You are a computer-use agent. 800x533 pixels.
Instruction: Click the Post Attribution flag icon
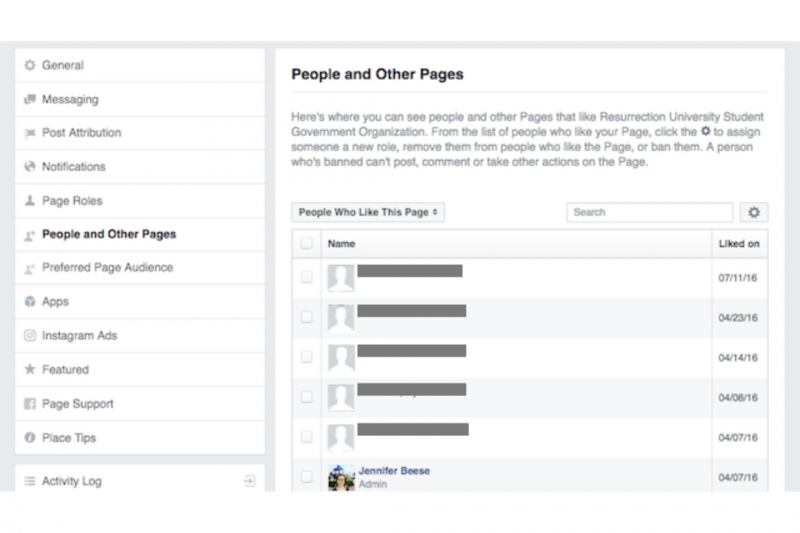(x=30, y=133)
